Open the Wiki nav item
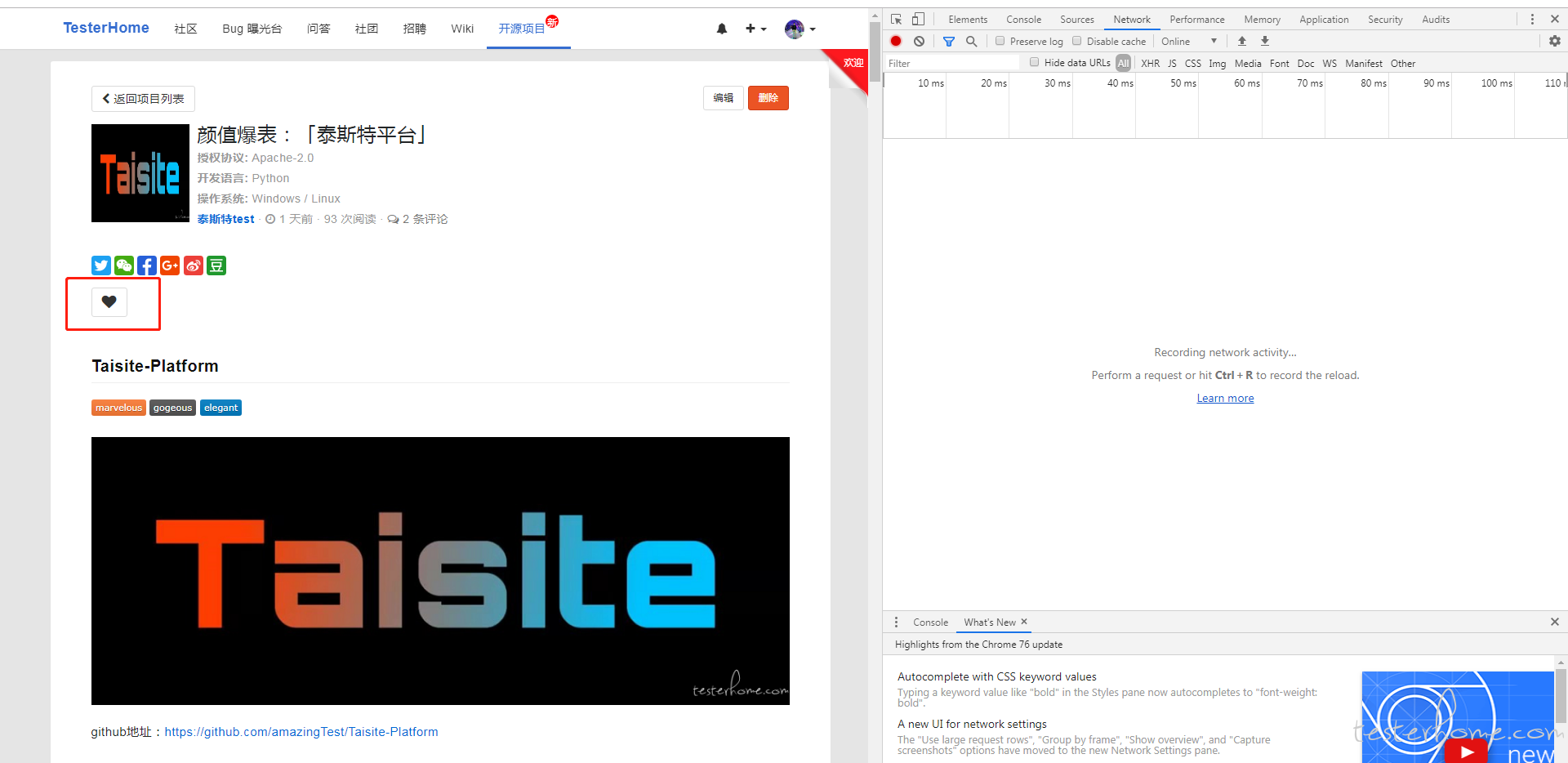The image size is (1568, 763). click(462, 29)
